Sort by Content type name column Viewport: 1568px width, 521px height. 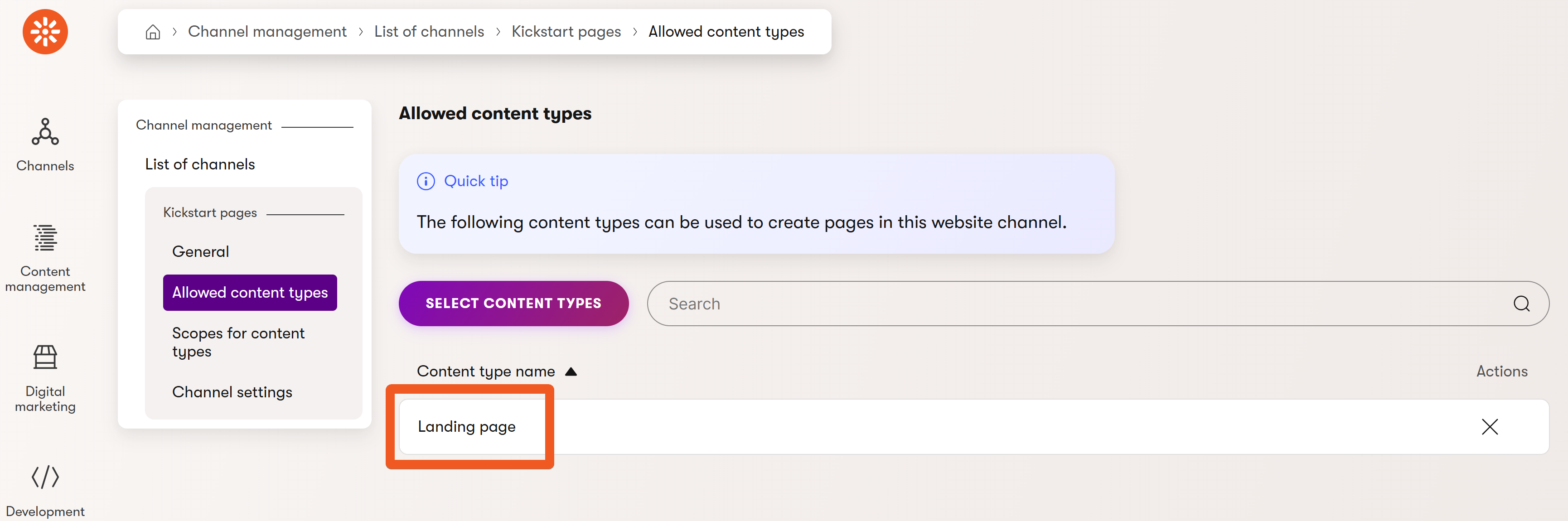click(x=485, y=371)
